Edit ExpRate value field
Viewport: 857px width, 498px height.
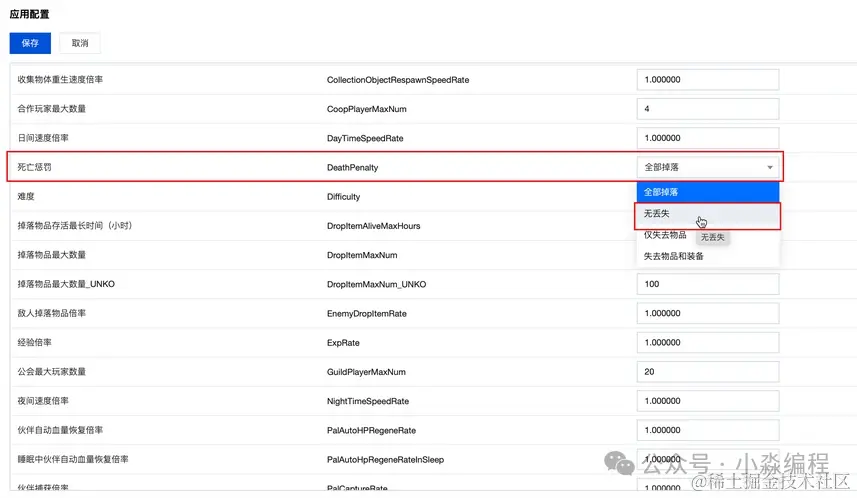tap(708, 342)
